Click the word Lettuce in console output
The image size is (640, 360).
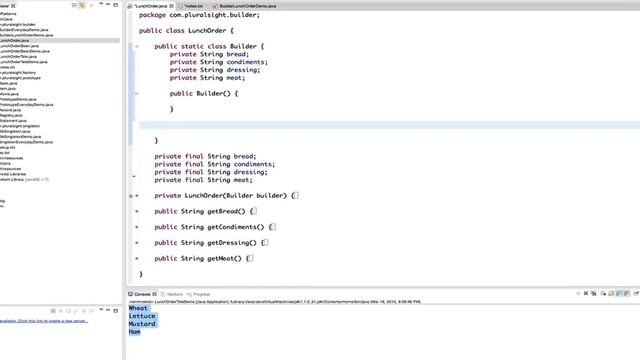click(x=142, y=316)
